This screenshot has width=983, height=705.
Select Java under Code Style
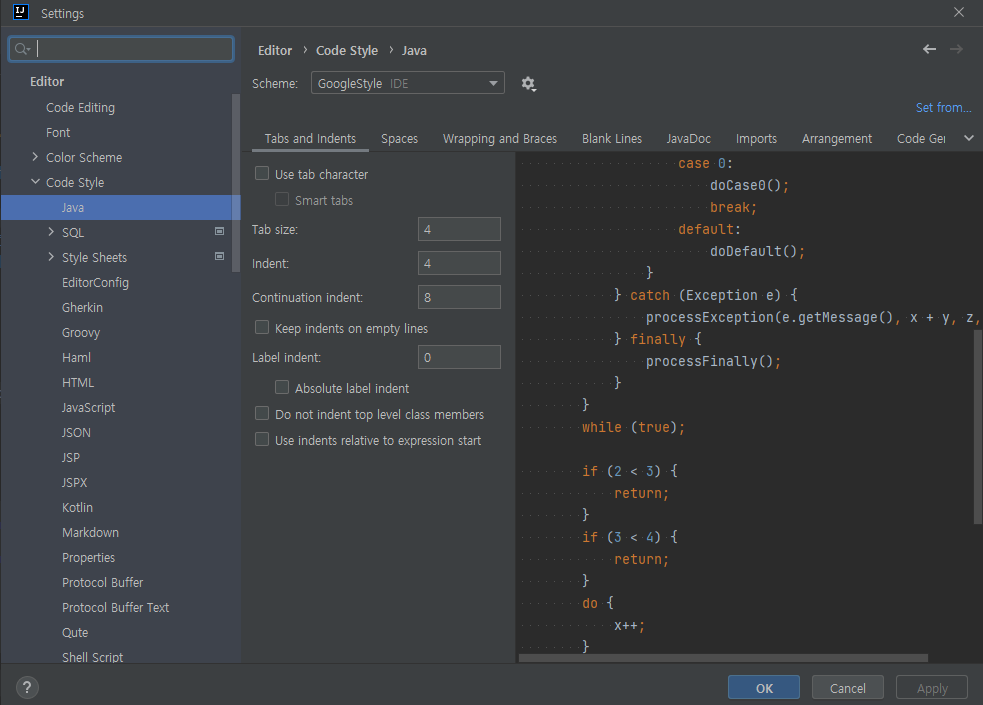click(120, 207)
